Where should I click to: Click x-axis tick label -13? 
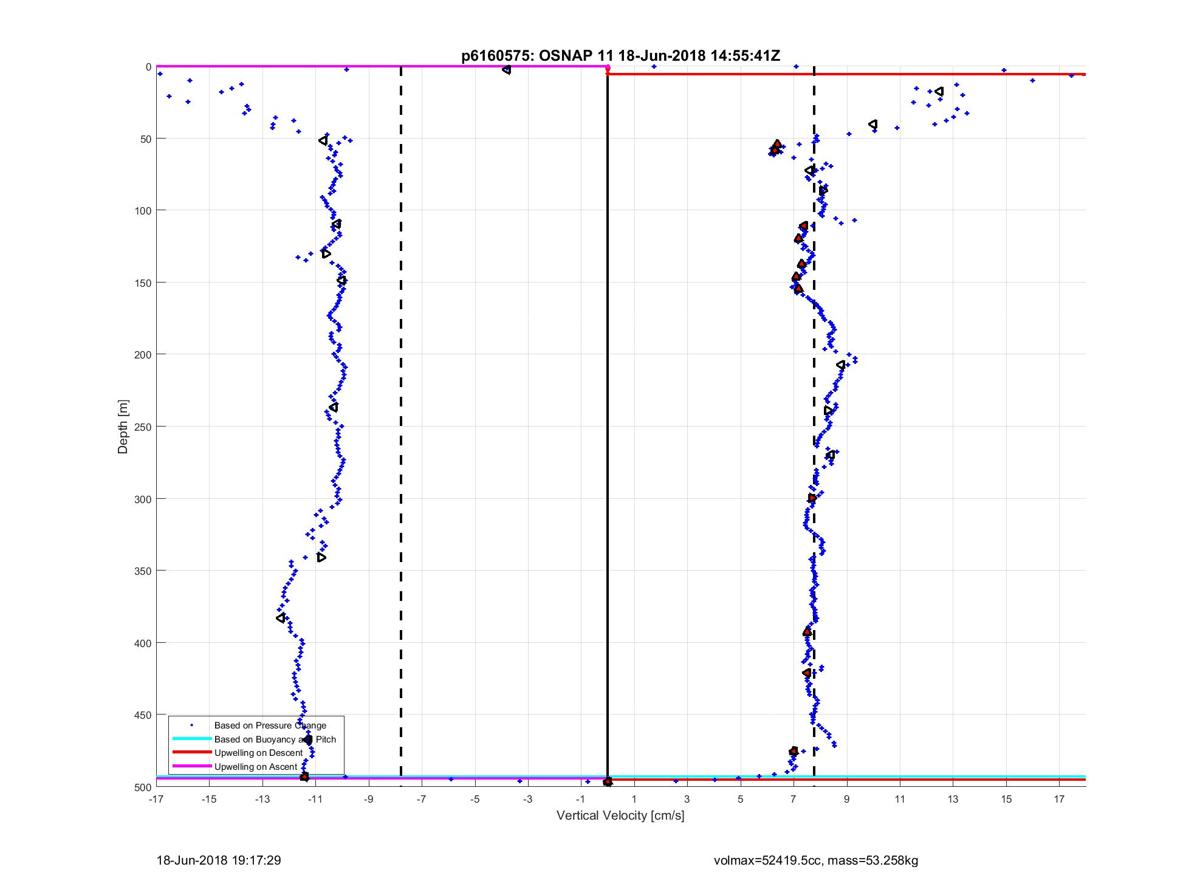coord(262,799)
